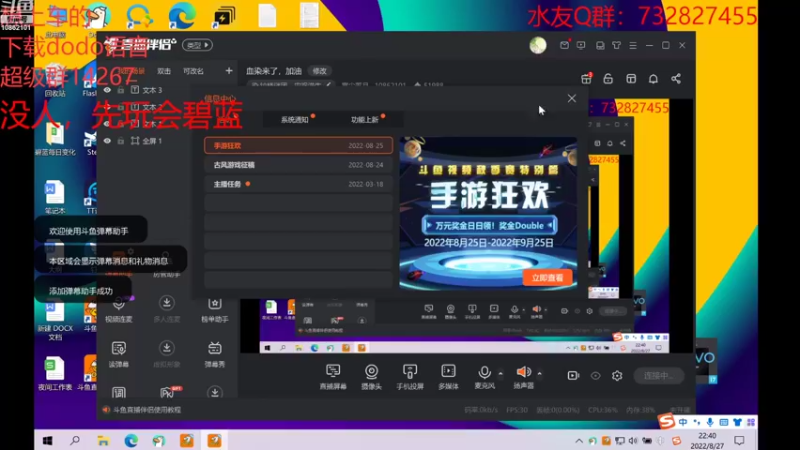Open Microsoft Edge from taskbar
Screen dimensions: 800x450
point(131,440)
